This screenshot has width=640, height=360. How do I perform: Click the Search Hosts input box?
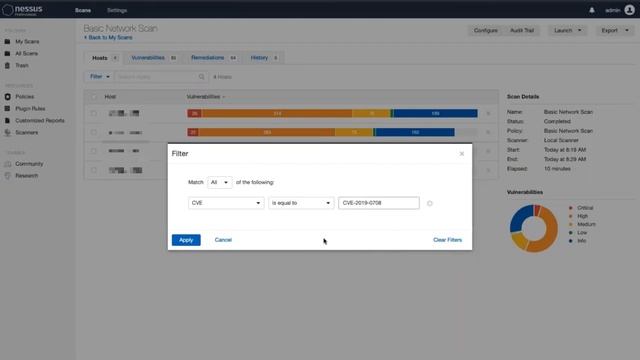click(x=161, y=77)
